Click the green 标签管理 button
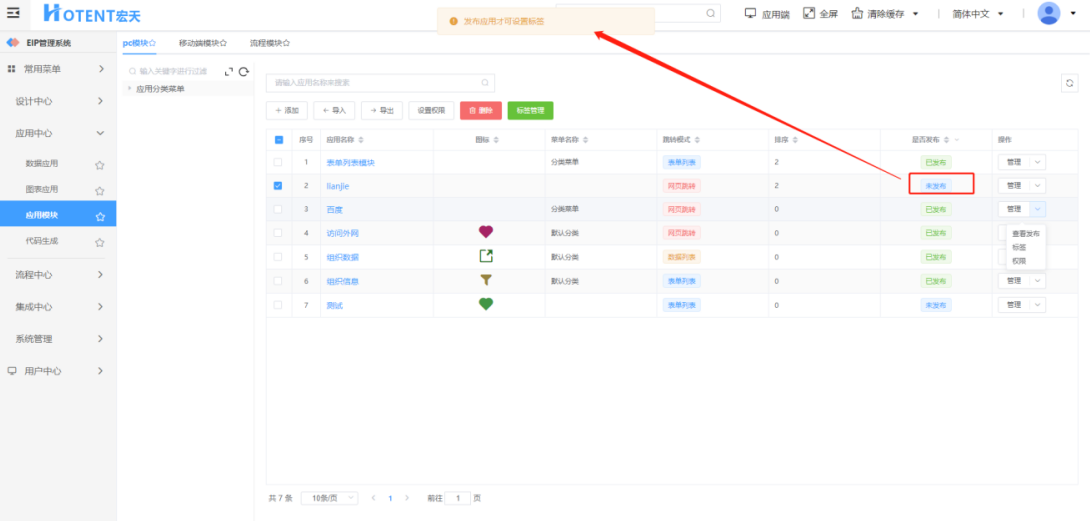Viewport: 1090px width, 521px height. point(530,111)
